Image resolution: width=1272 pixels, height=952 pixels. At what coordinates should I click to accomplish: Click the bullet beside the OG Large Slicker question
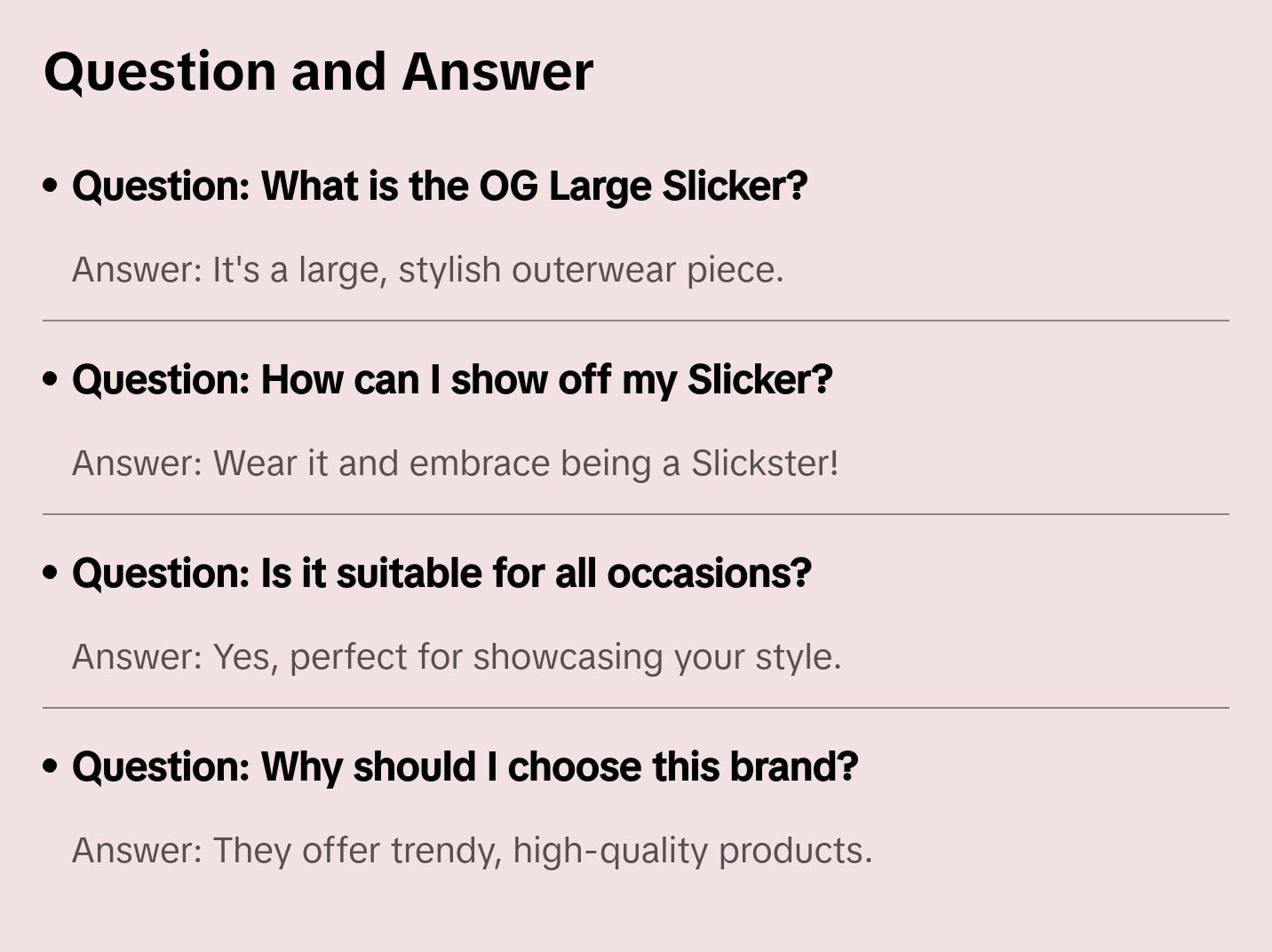tap(51, 186)
